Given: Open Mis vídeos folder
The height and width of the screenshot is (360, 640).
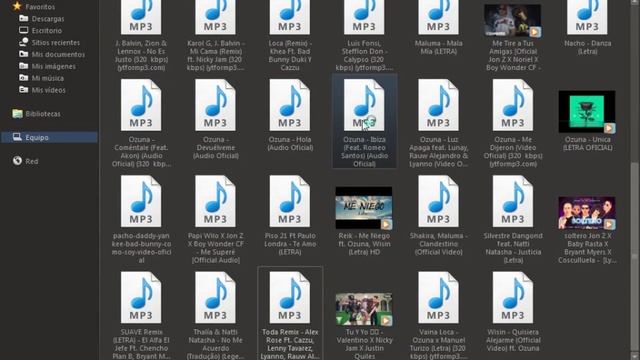Looking at the screenshot, I should (48, 90).
